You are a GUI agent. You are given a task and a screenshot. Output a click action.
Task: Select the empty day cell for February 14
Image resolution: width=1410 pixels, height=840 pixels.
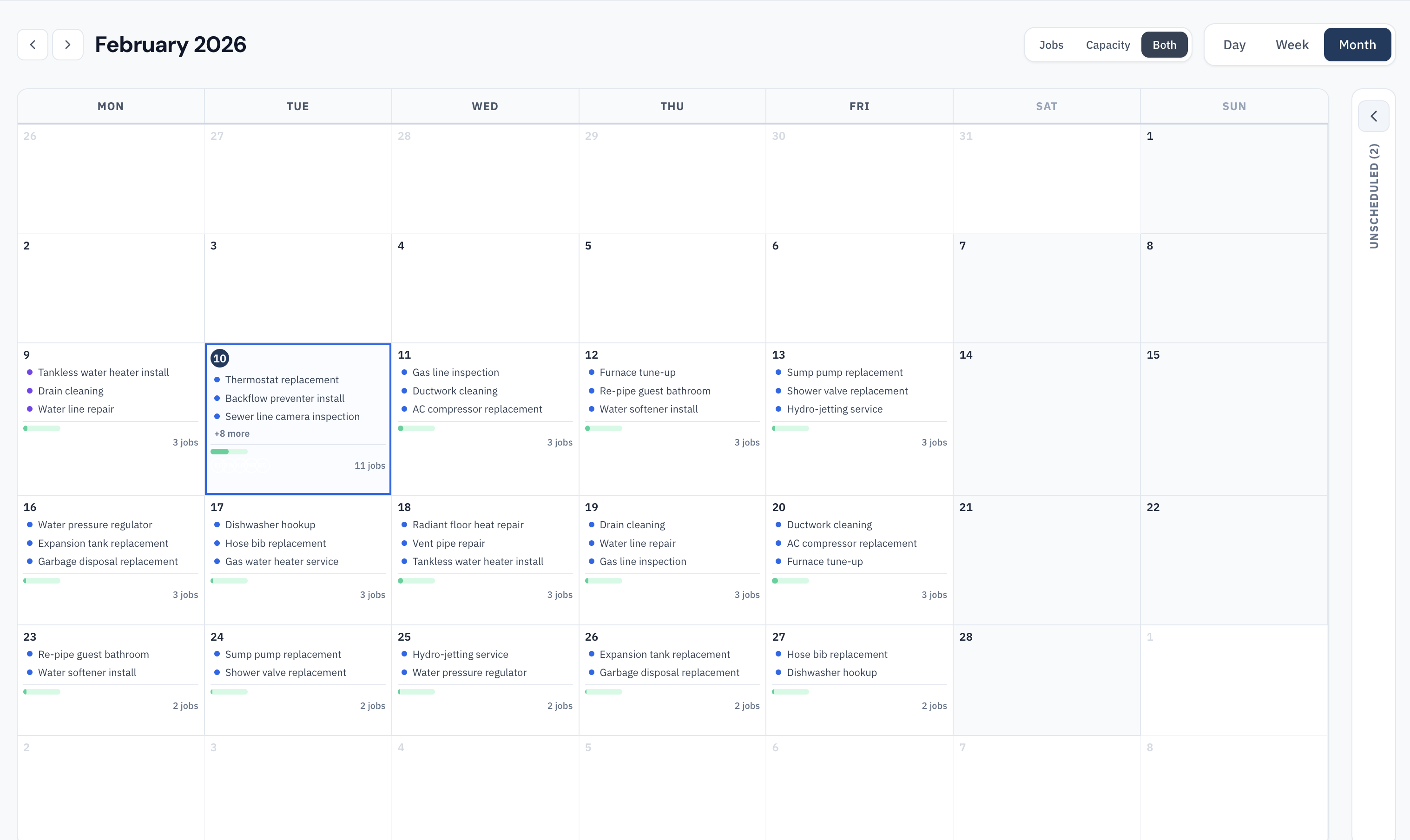(x=1046, y=419)
